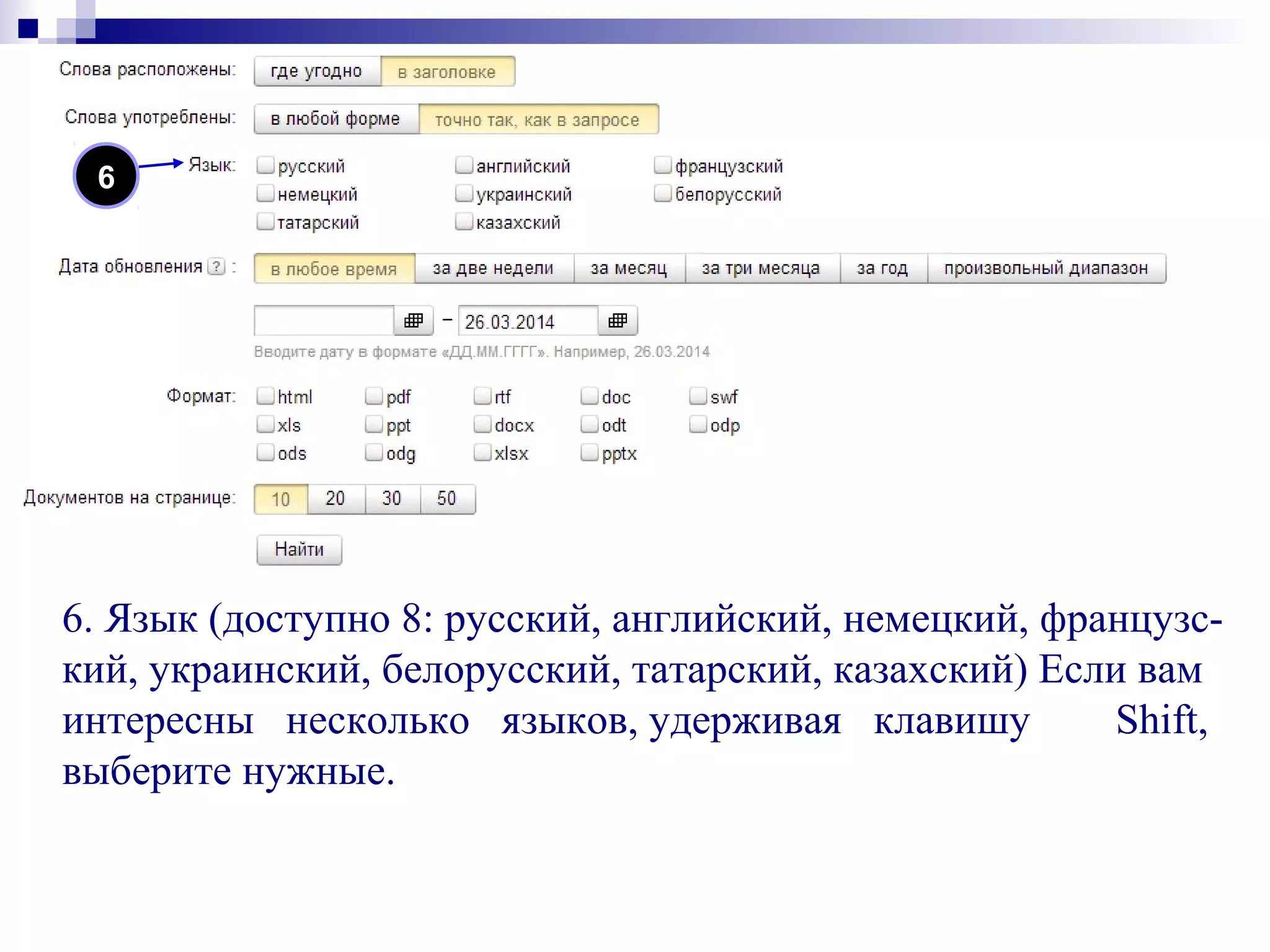Screen dimensions: 1270x952
Task: Open calendar picker beside 26.03.2014 field
Action: [618, 320]
